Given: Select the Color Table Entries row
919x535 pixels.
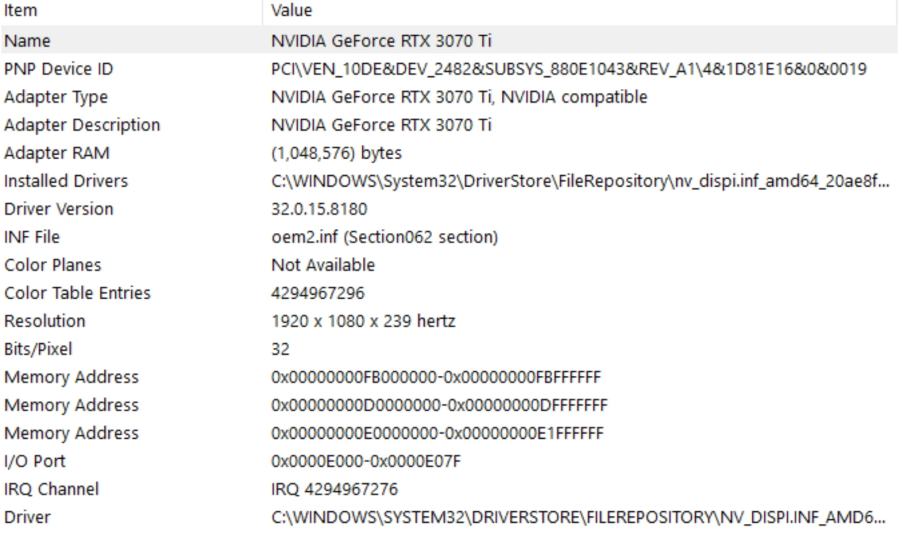Looking at the screenshot, I should [78, 293].
